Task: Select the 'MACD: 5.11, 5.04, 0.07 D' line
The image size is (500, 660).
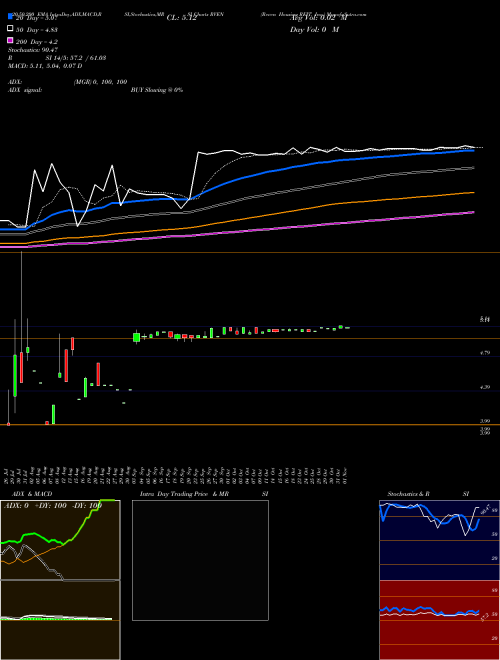Action: pyautogui.click(x=45, y=66)
